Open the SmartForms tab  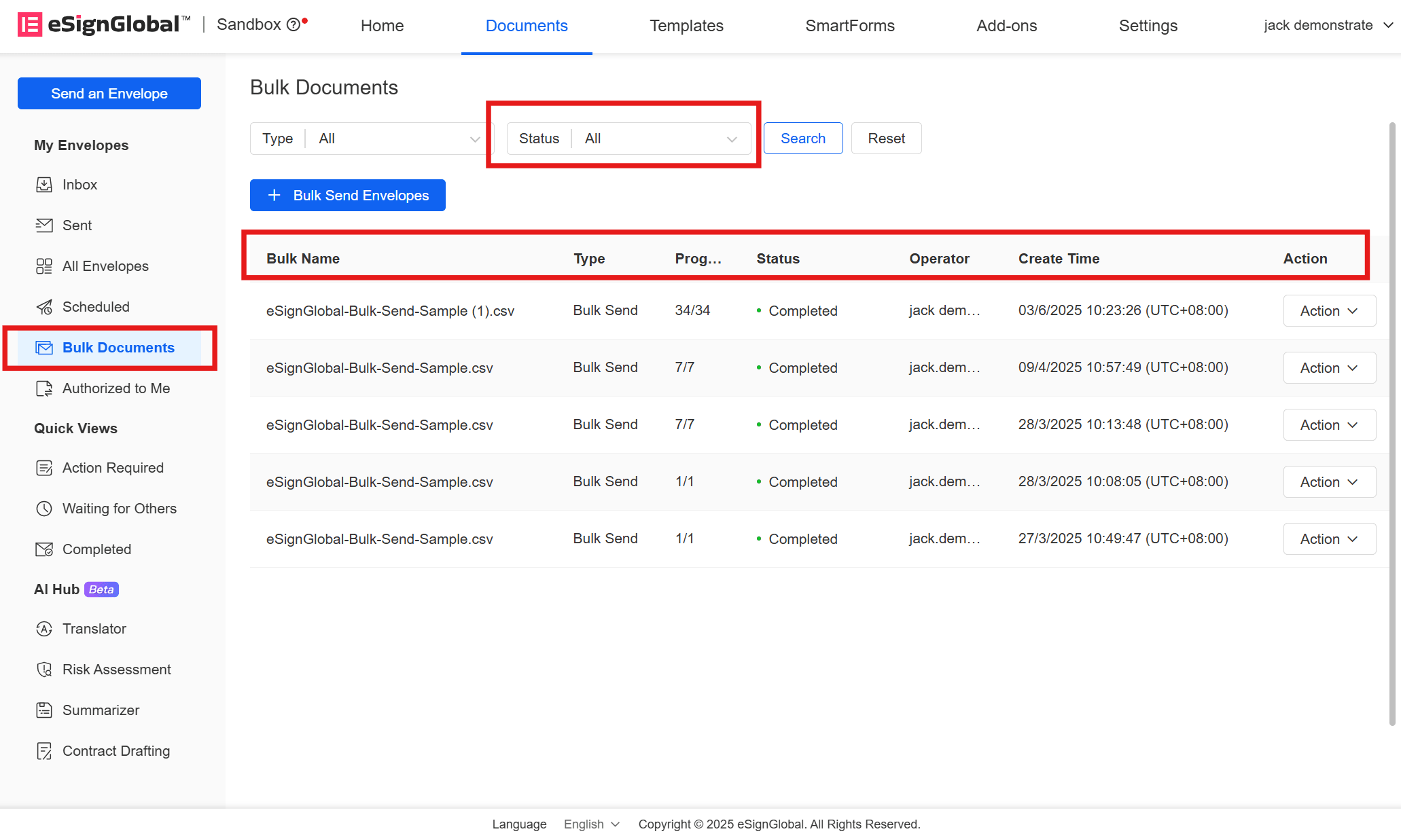coord(850,25)
